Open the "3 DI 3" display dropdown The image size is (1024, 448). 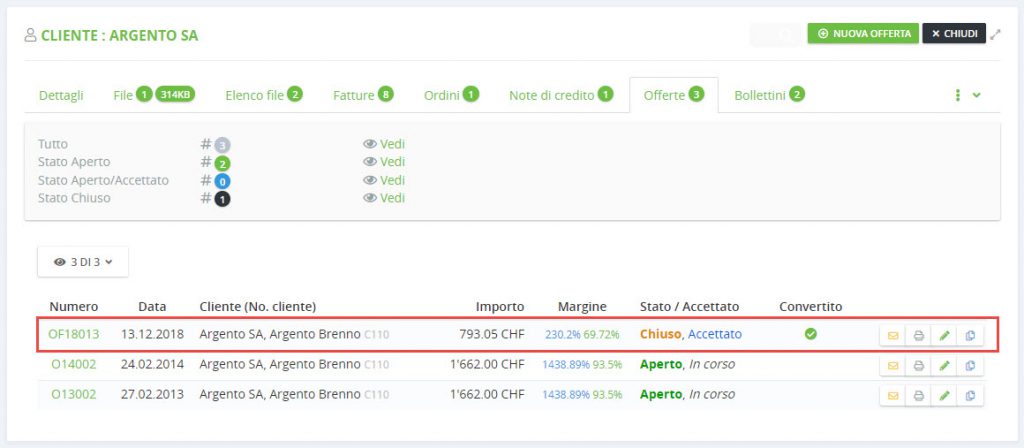tap(83, 262)
